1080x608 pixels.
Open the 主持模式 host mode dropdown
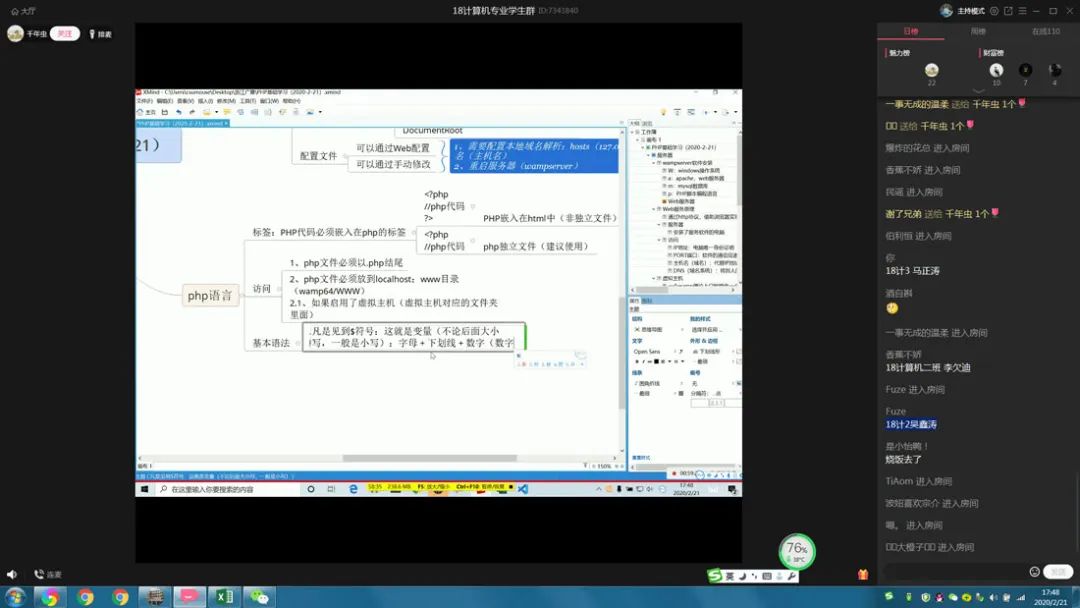coord(968,11)
